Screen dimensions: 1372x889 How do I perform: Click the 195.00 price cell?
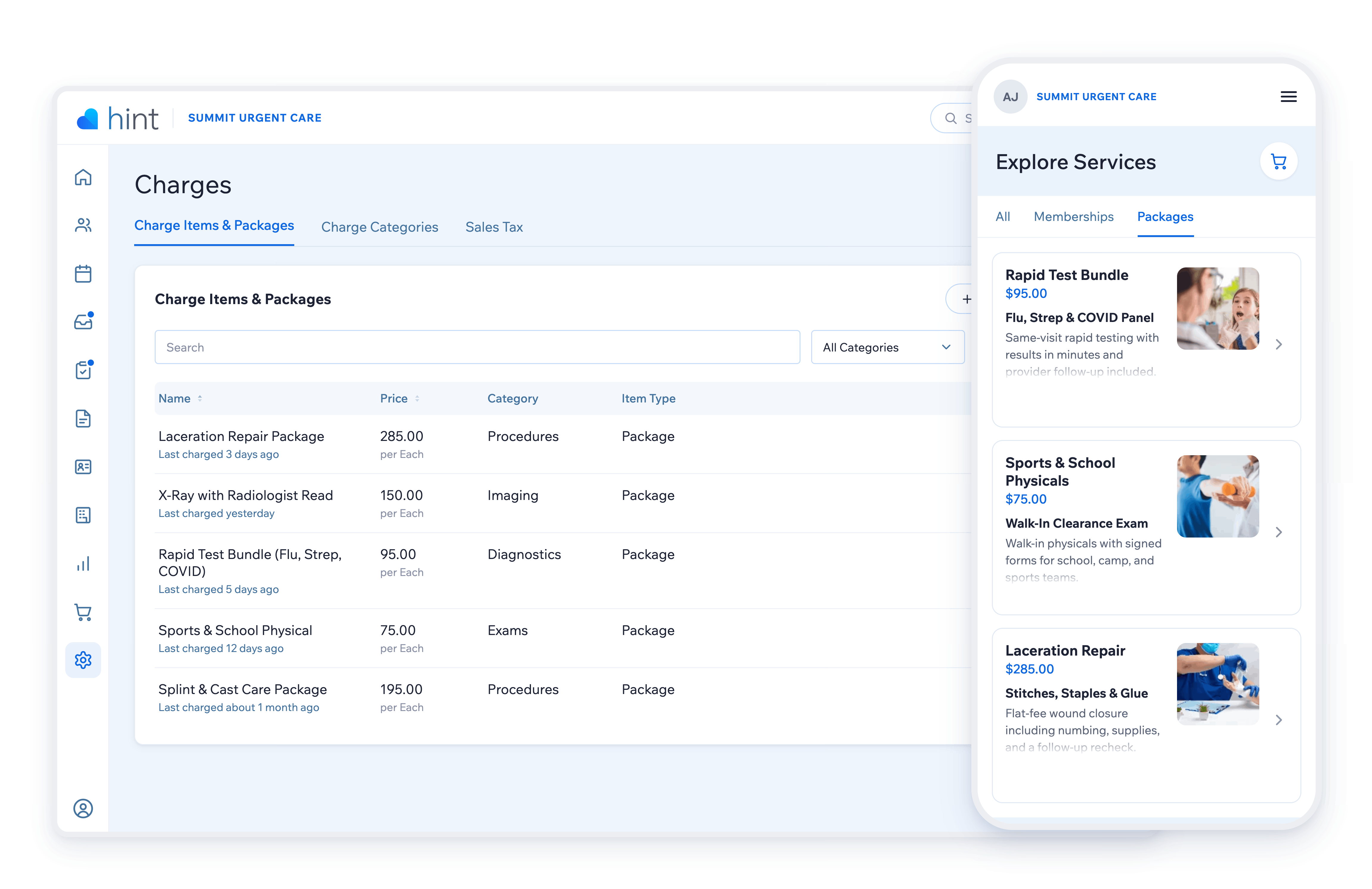pyautogui.click(x=401, y=690)
